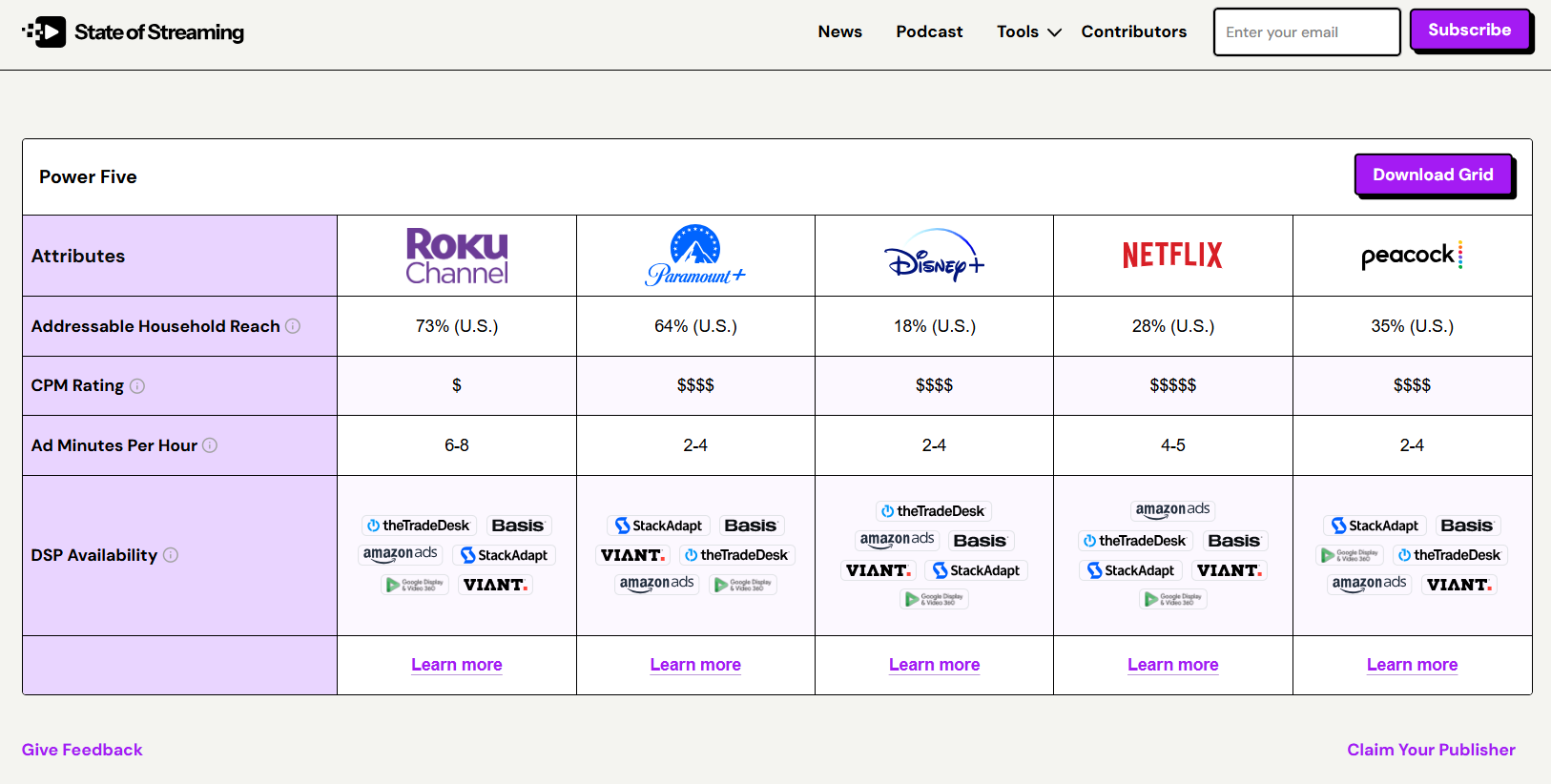
Task: Open the Podcast page
Action: tap(929, 31)
